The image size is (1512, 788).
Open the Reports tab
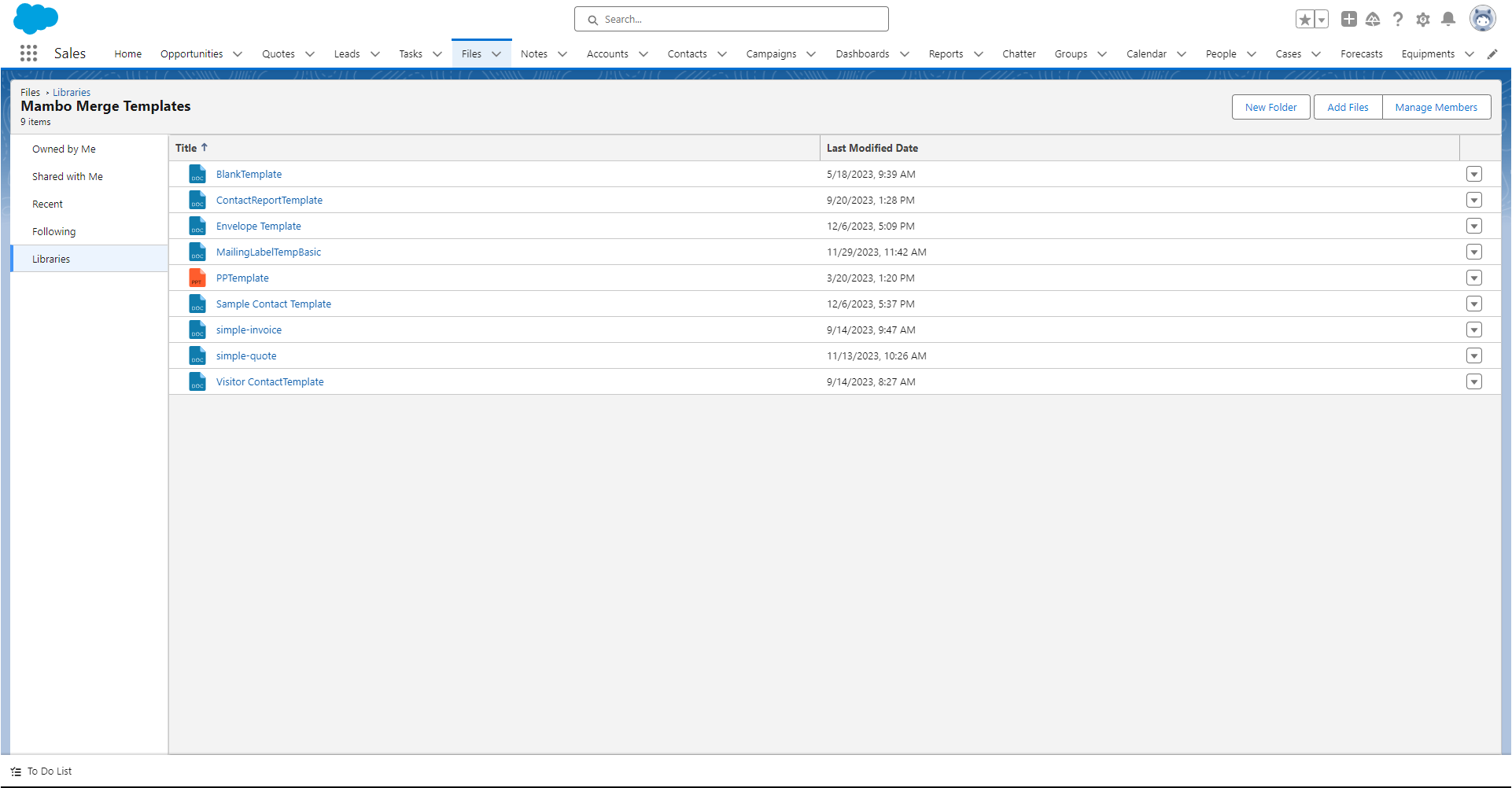(x=945, y=53)
